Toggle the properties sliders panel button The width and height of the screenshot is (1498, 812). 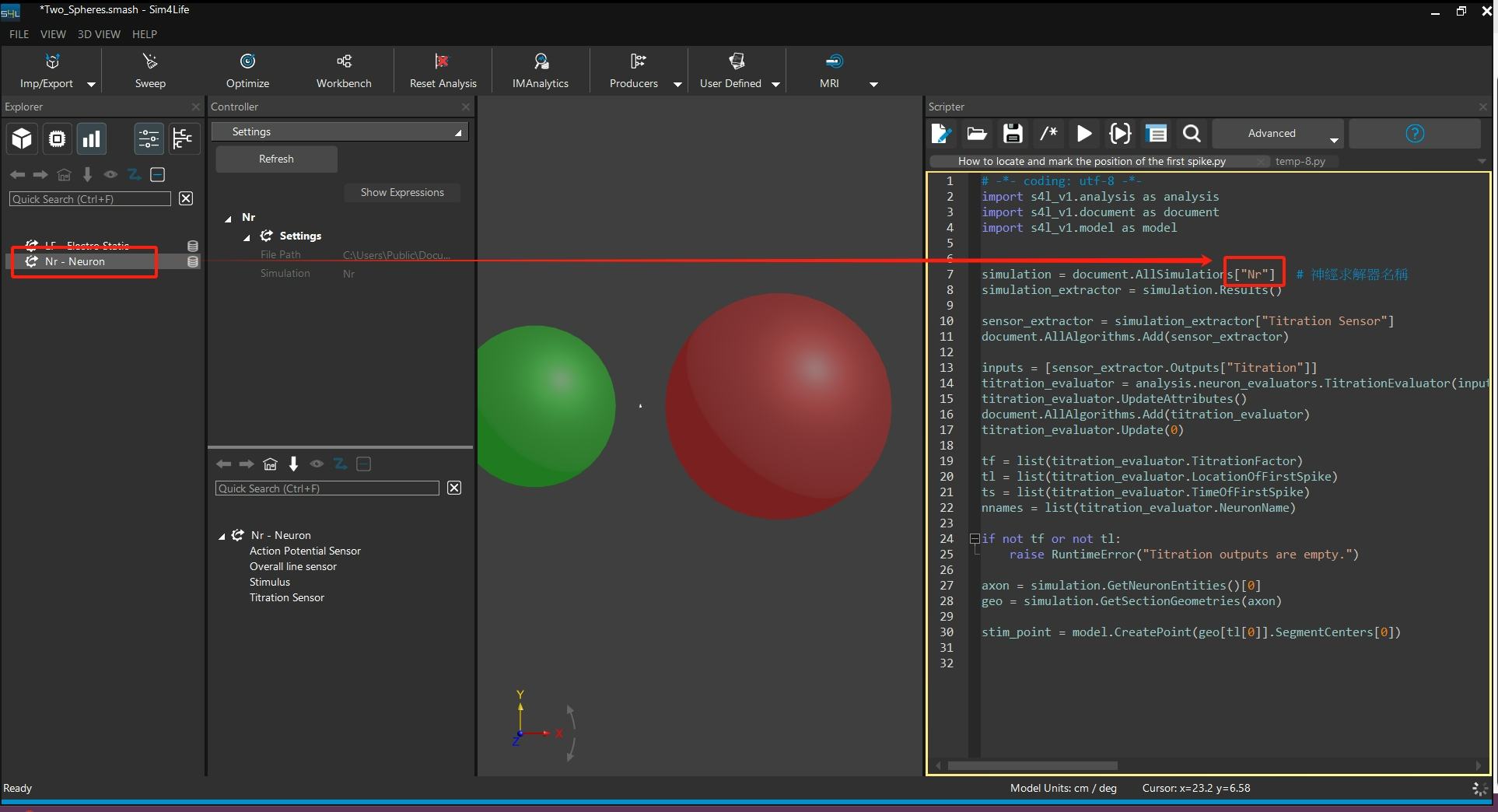149,139
